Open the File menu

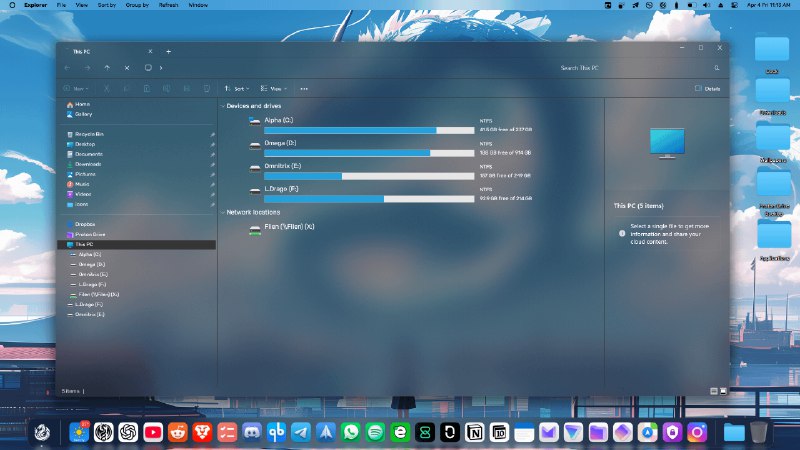[x=61, y=5]
